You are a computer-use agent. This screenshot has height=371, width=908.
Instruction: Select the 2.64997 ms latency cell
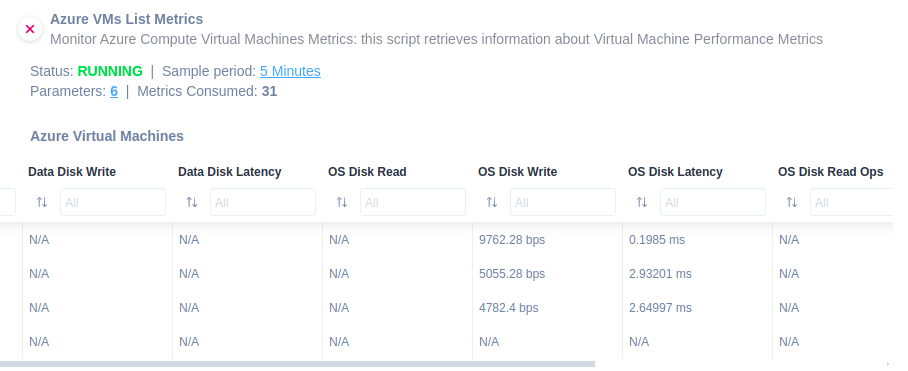(x=660, y=308)
